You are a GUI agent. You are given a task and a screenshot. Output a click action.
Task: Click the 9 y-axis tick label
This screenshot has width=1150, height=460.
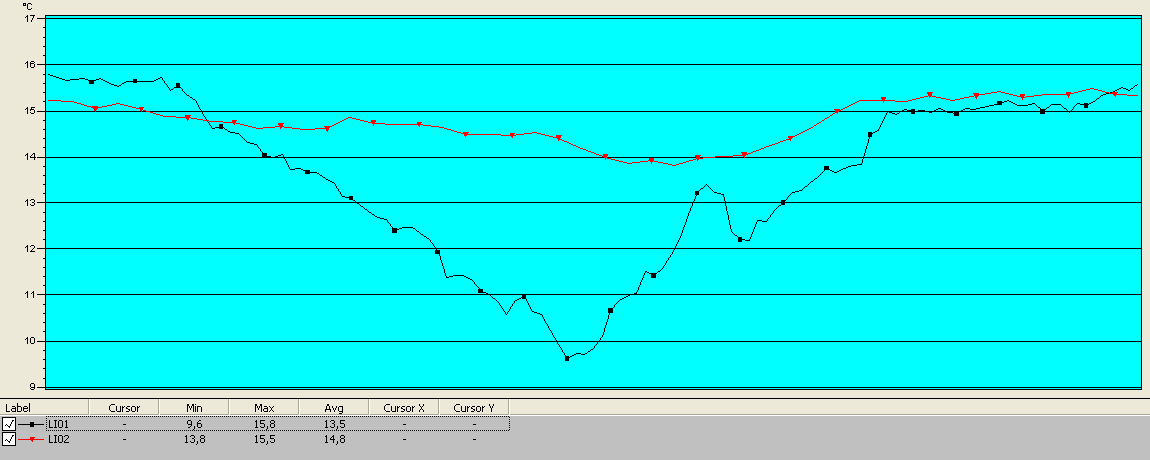click(x=33, y=387)
